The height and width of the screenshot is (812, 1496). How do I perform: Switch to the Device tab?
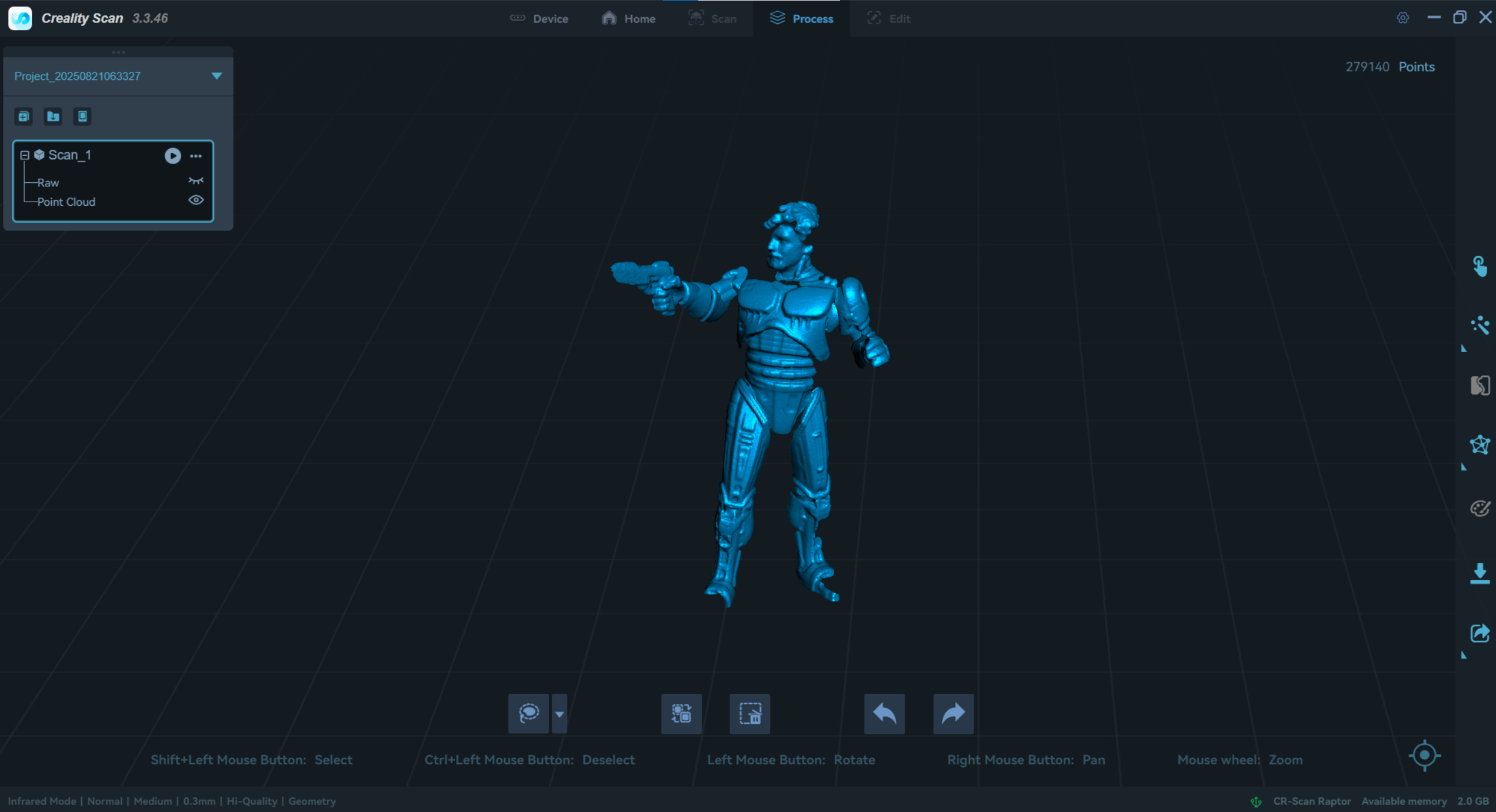539,19
